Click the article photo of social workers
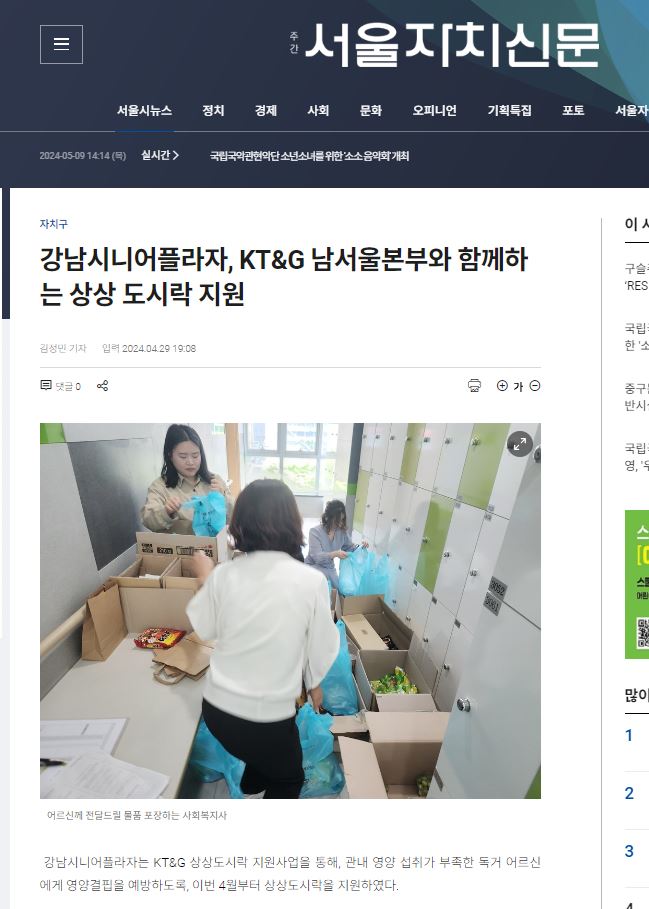The width and height of the screenshot is (649, 909). point(290,610)
